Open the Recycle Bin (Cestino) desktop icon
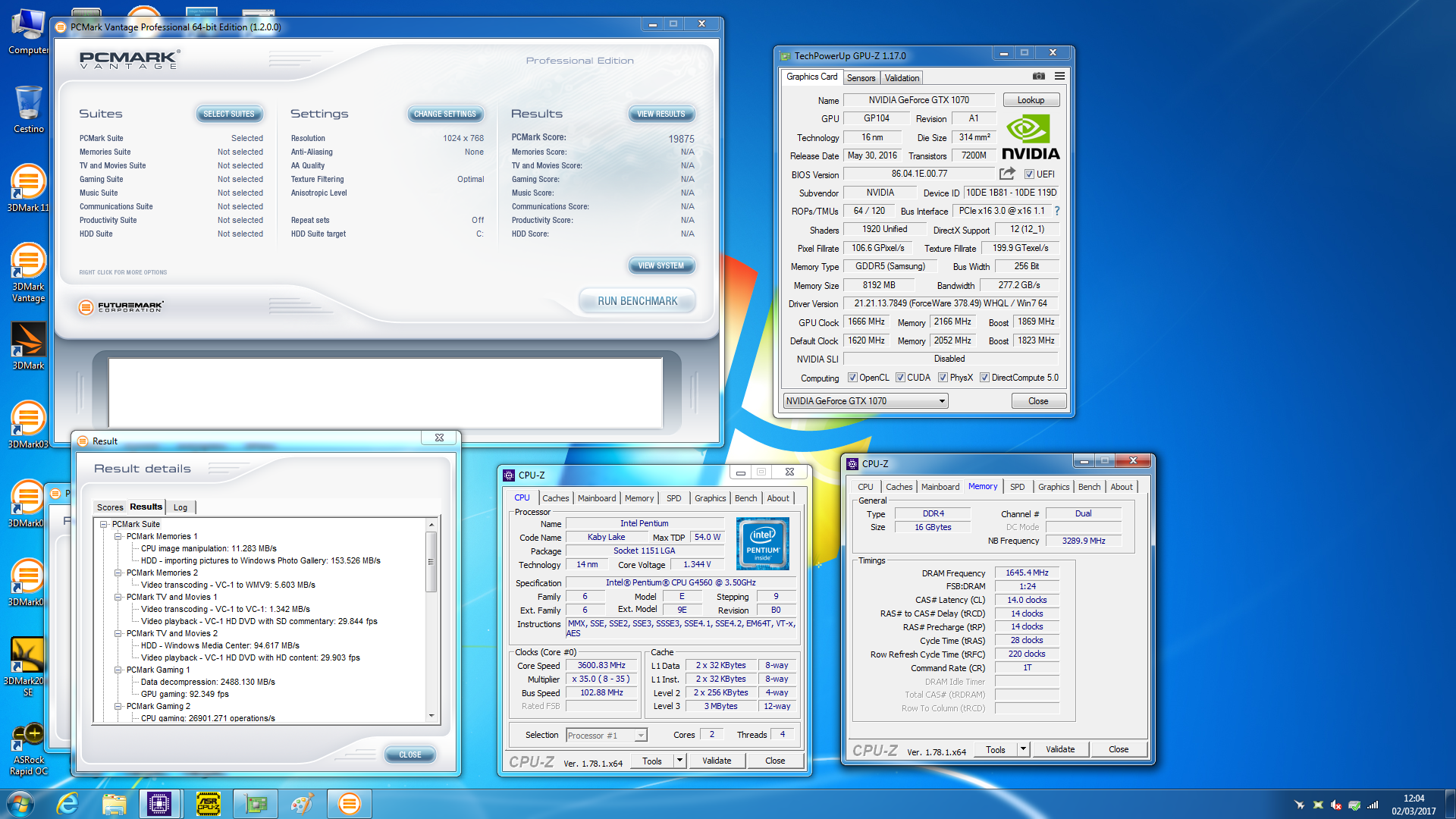1456x819 pixels. point(28,108)
